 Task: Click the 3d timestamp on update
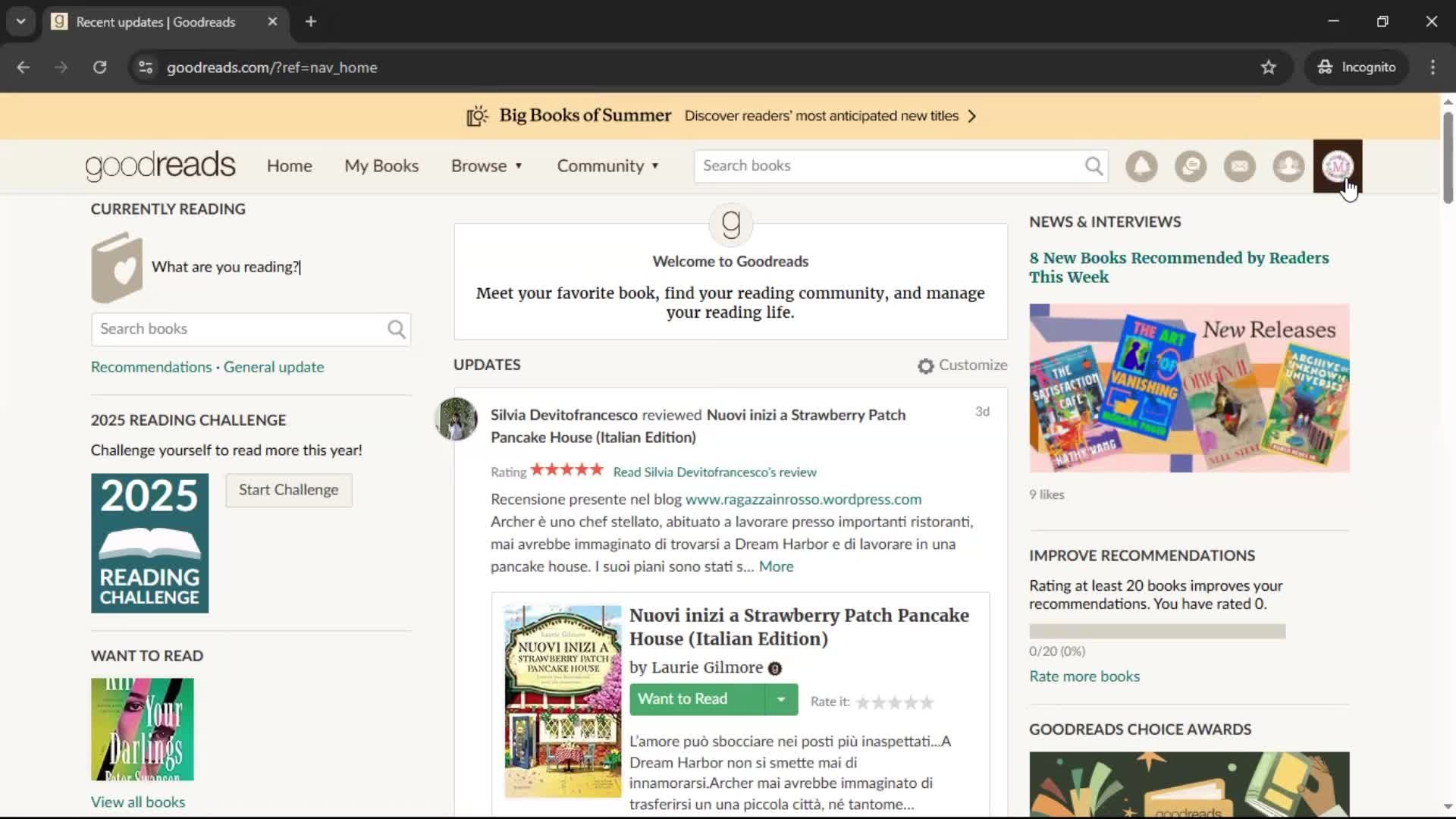[x=982, y=412]
